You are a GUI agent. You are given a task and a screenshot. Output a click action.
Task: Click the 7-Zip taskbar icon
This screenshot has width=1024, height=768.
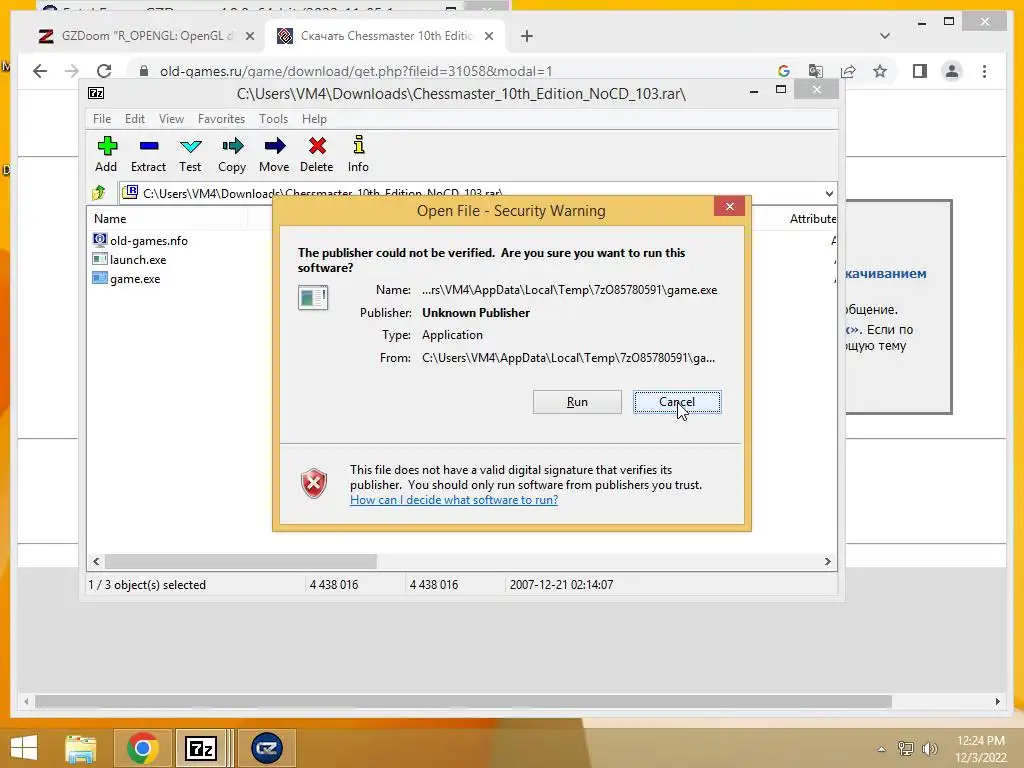coord(201,748)
